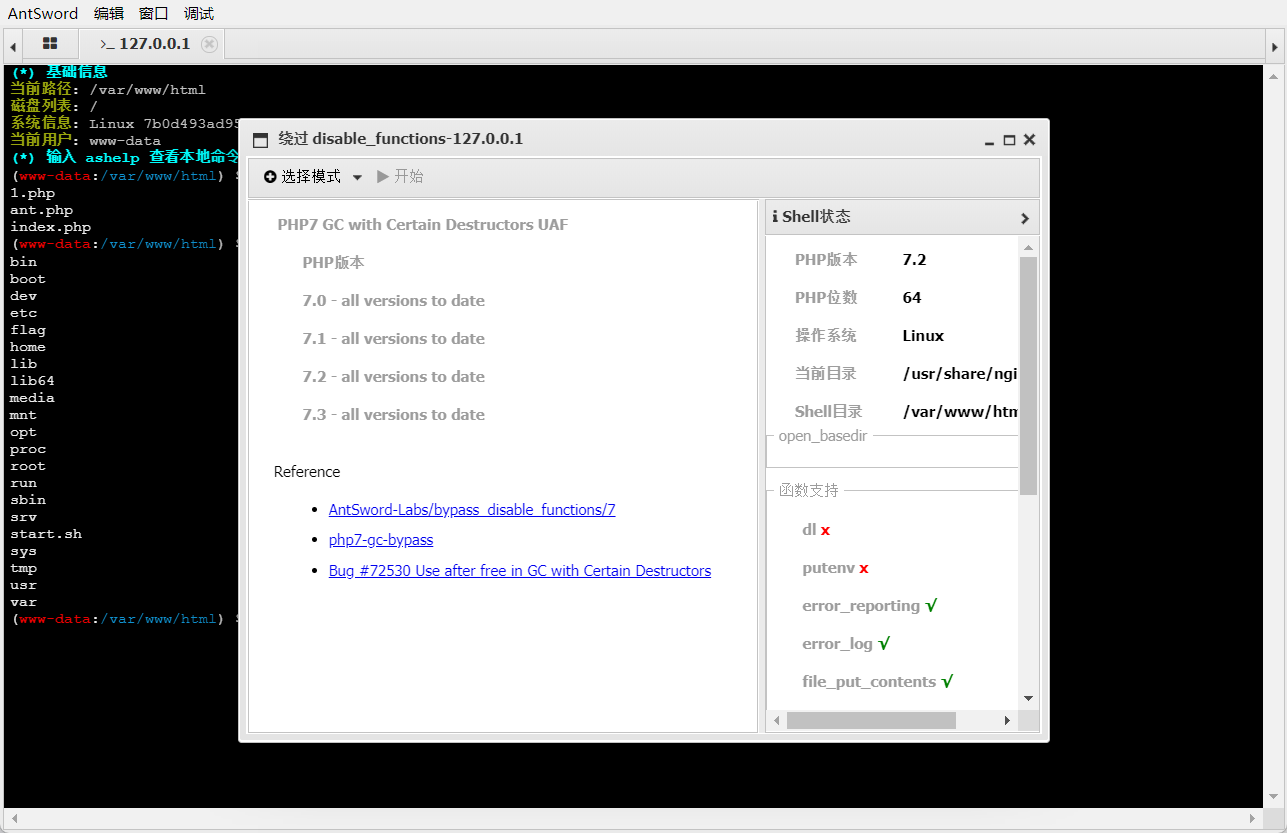Click the dialog window icon in title bar
This screenshot has width=1287, height=833.
tap(261, 140)
